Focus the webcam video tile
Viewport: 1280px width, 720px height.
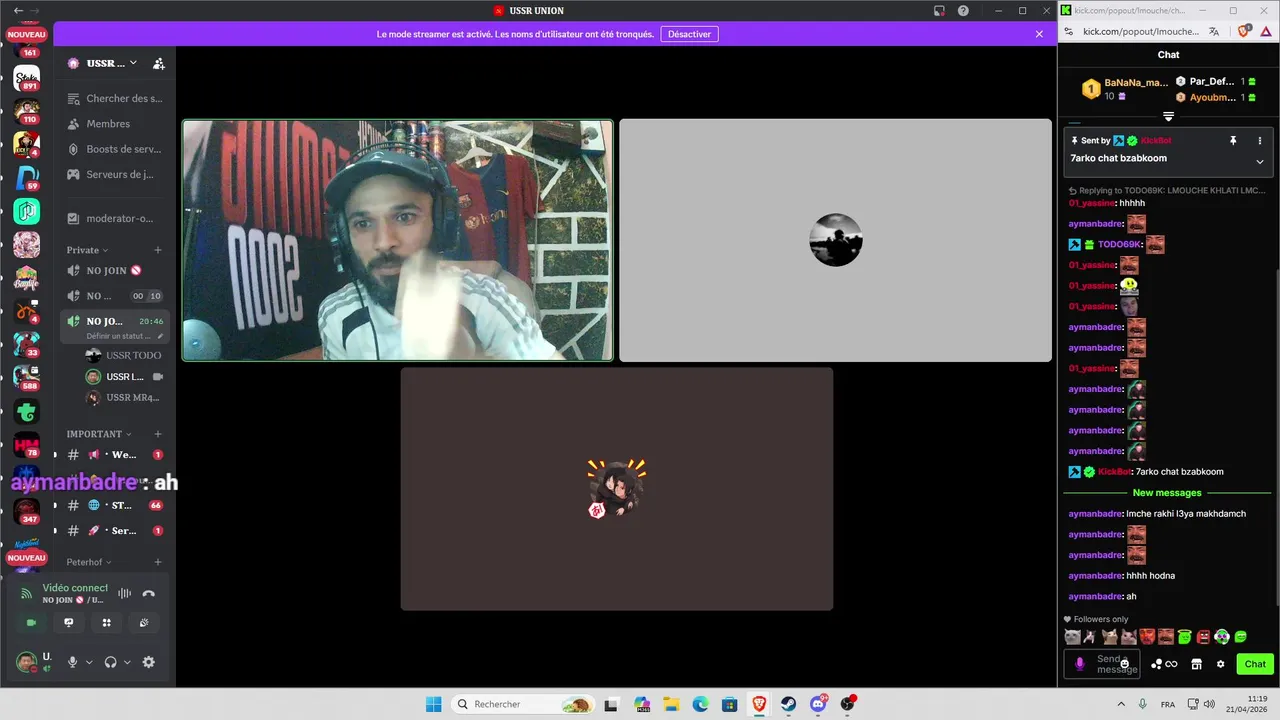click(397, 240)
